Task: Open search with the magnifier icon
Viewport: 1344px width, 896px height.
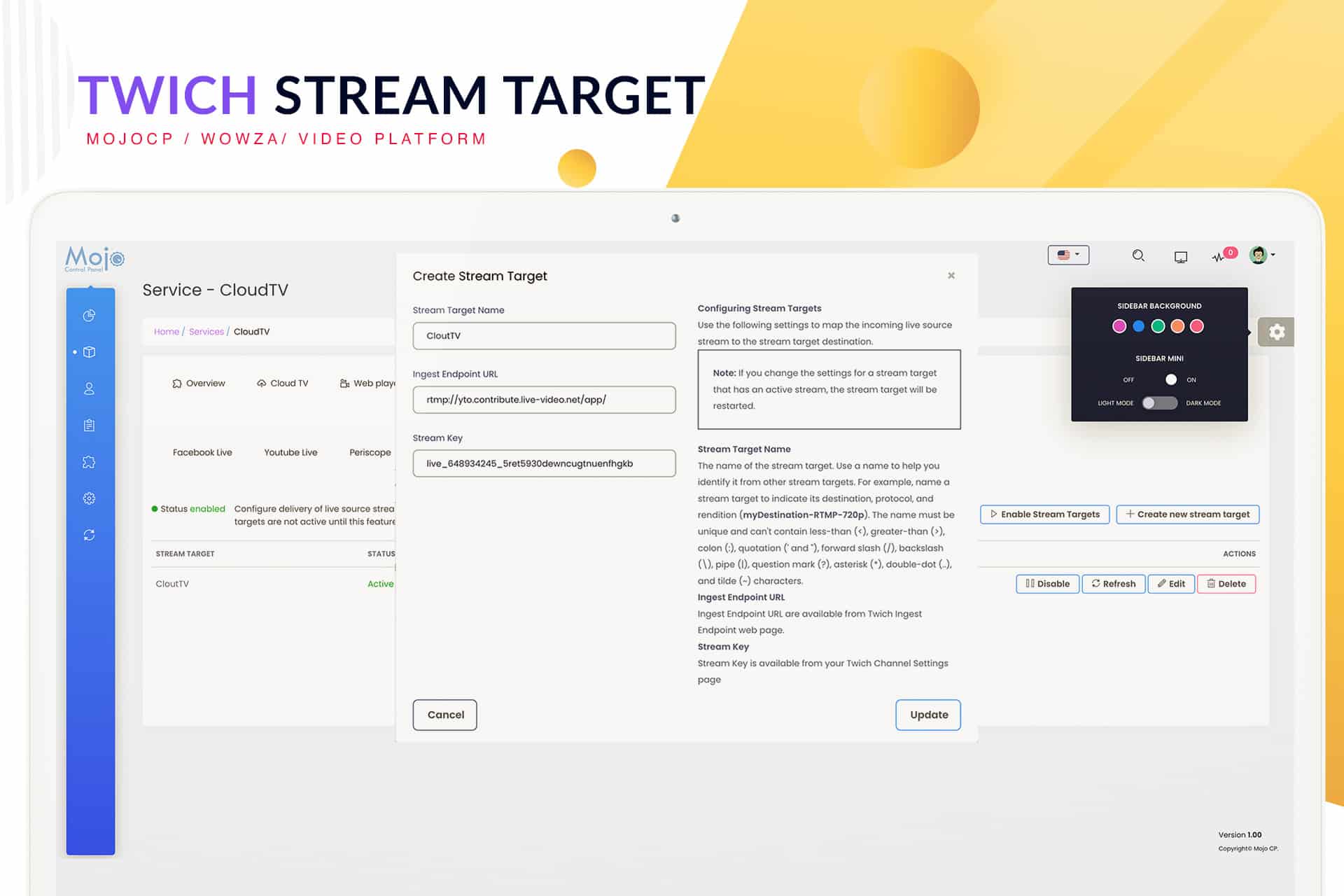Action: 1138,255
